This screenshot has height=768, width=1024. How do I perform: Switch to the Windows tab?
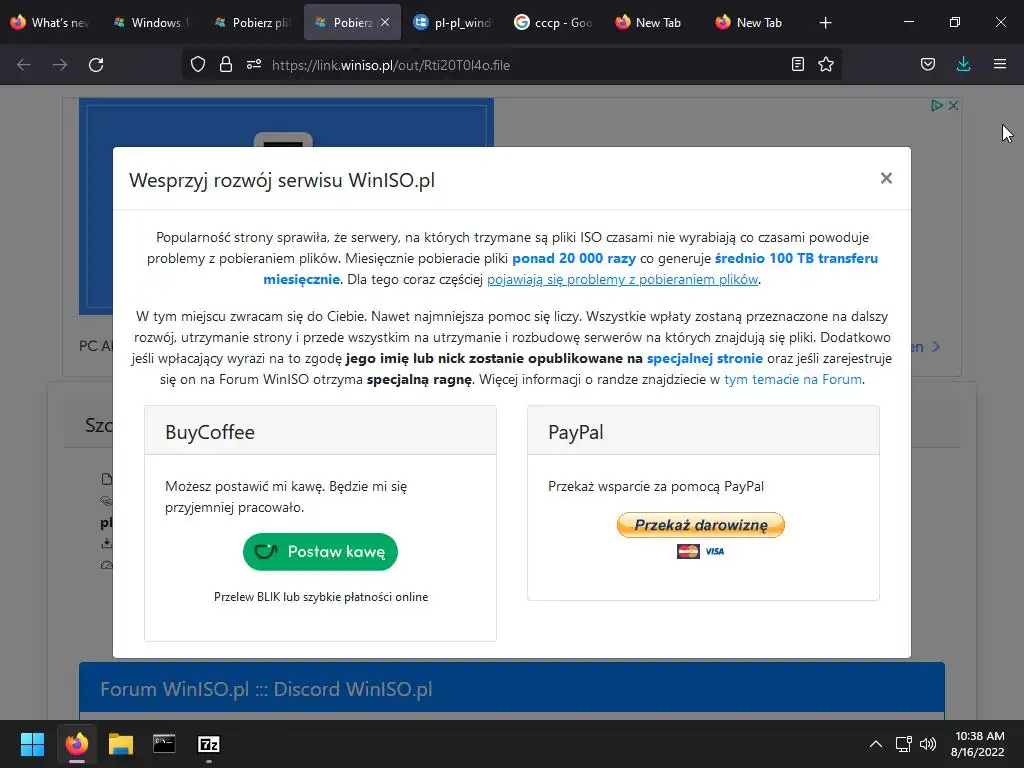151,23
